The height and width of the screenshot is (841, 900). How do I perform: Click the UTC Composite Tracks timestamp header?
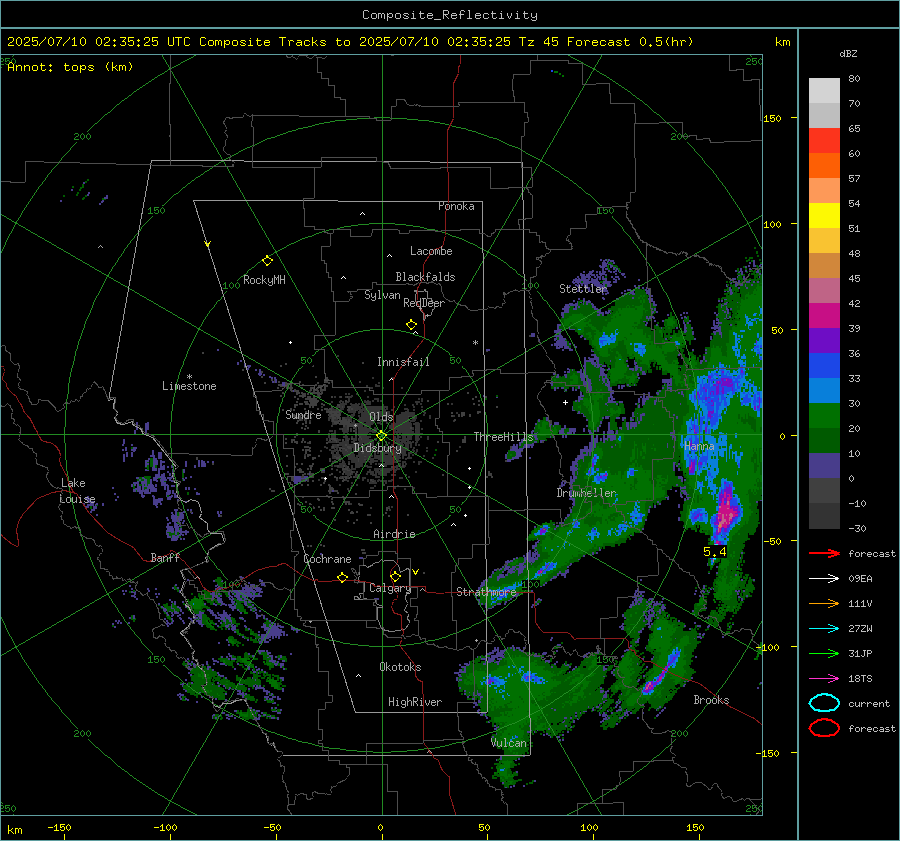[350, 42]
